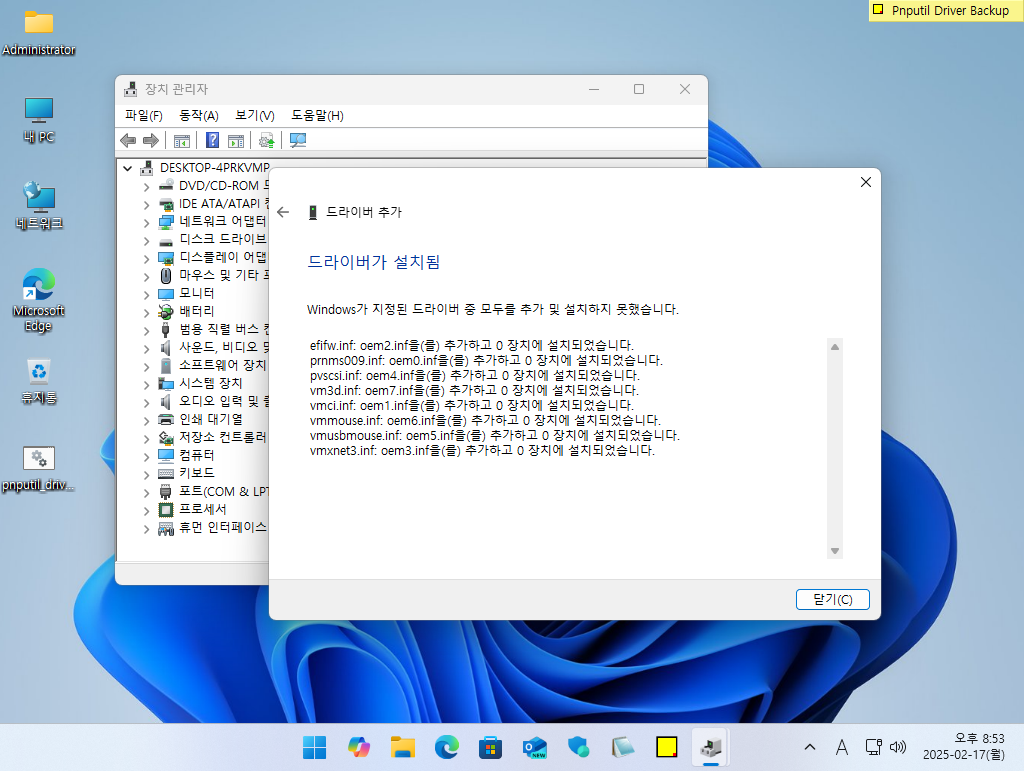Click the Device Manager taskbar icon
Viewport: 1024px width, 771px height.
711,747
